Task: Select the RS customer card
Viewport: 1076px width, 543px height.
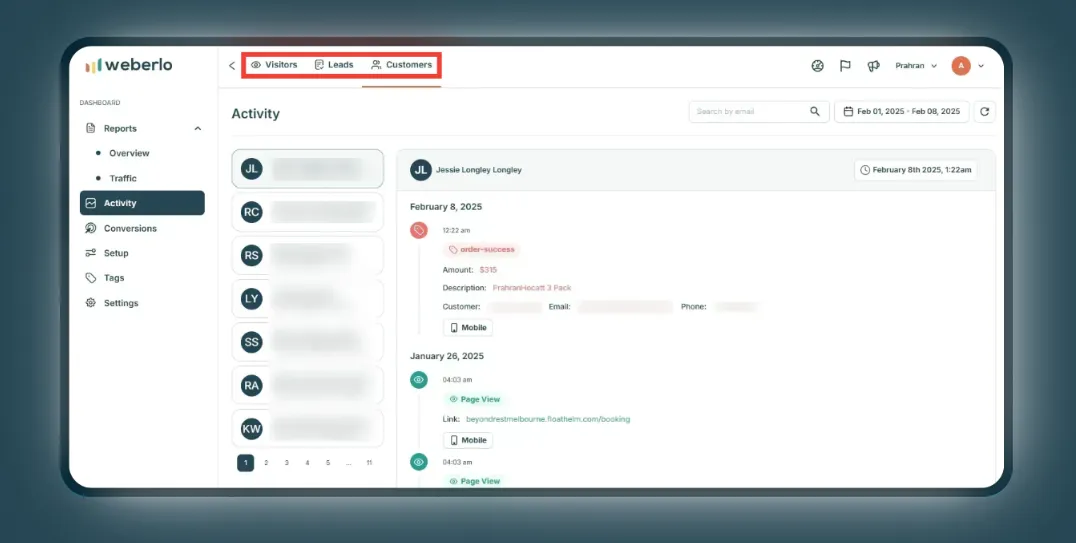Action: 307,255
